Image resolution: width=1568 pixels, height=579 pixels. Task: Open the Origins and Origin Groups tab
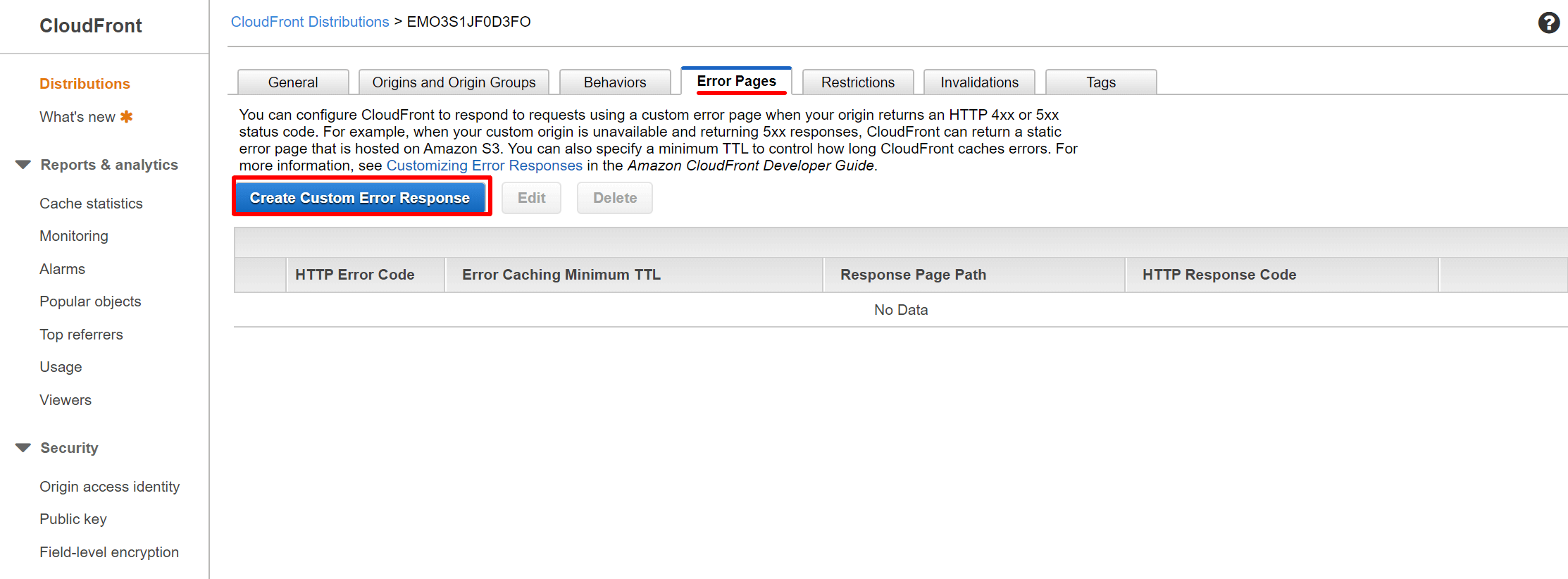[x=454, y=82]
